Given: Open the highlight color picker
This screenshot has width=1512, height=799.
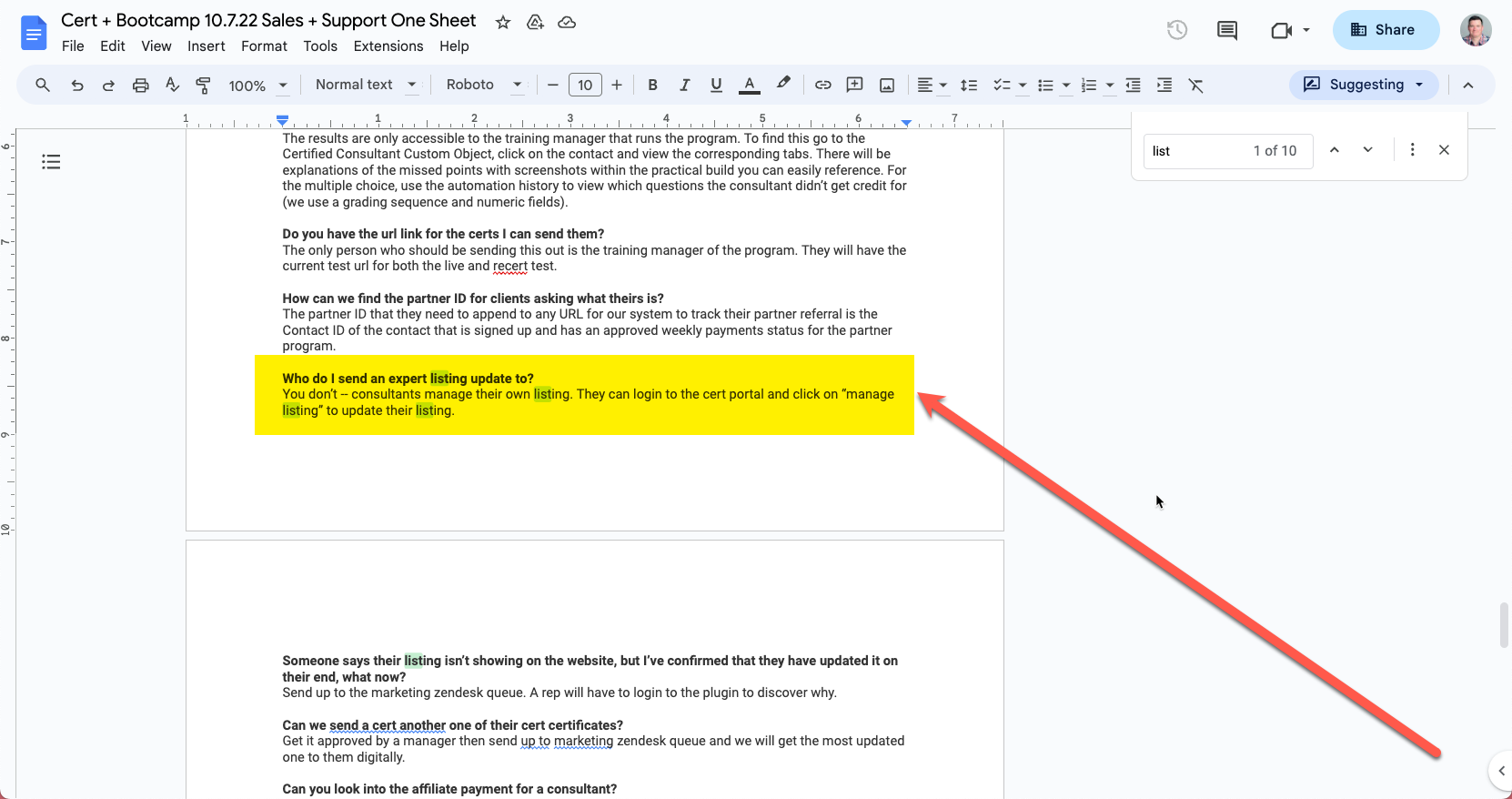Looking at the screenshot, I should [782, 85].
